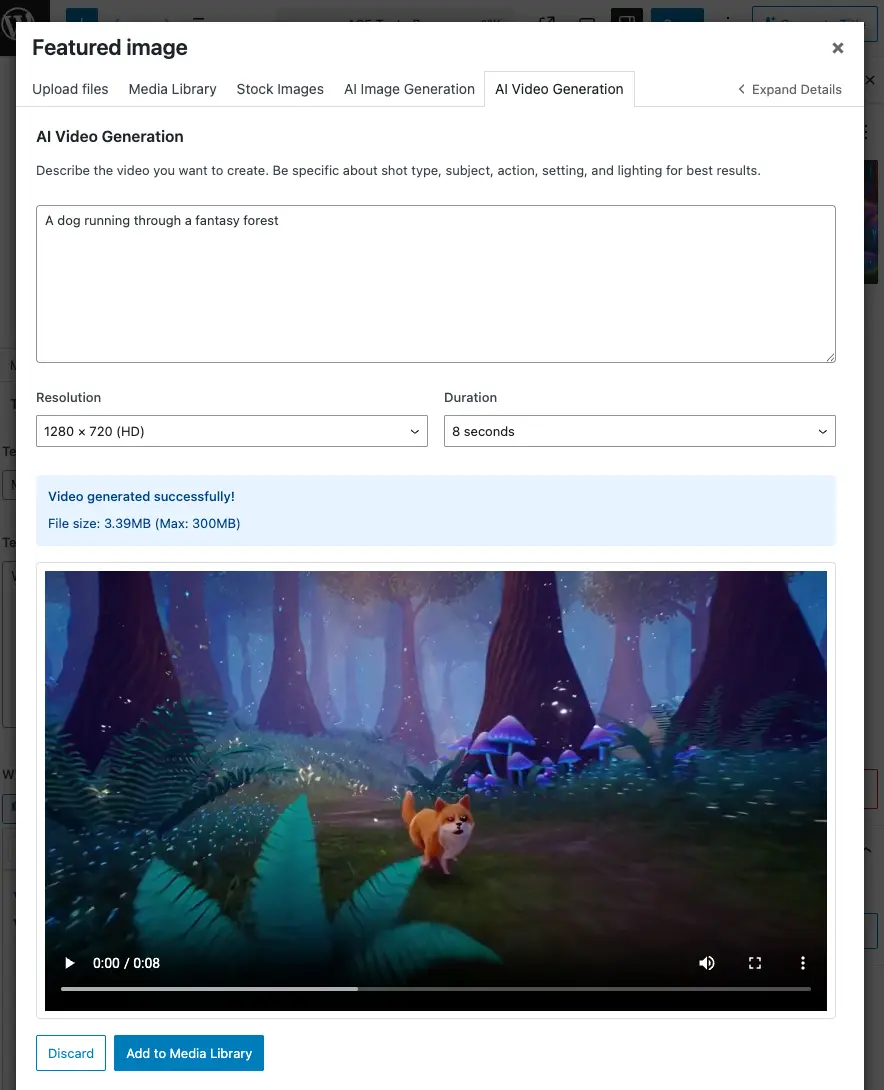Click the video progress bar

[435, 989]
